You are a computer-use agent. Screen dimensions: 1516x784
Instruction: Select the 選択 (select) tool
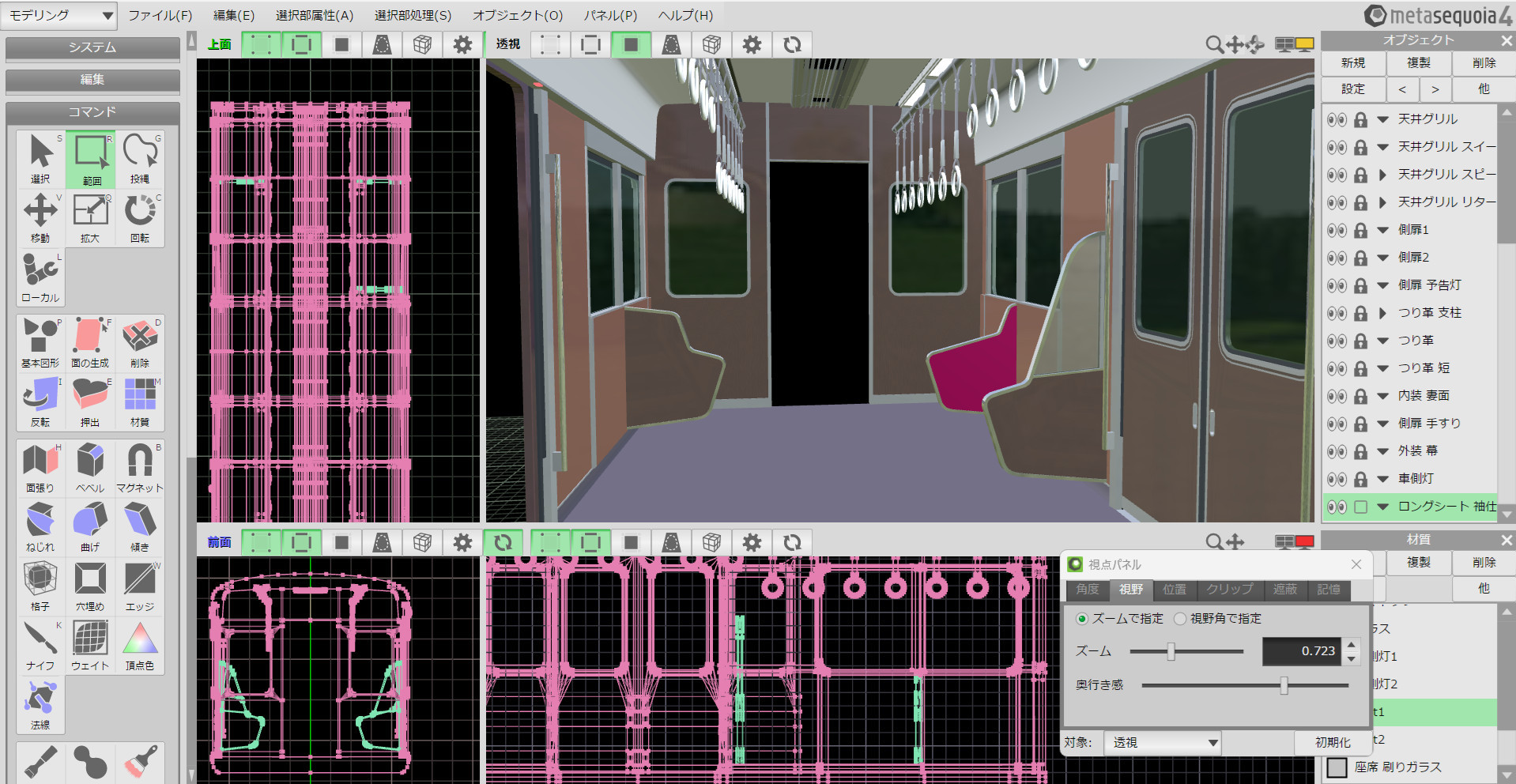[x=40, y=160]
